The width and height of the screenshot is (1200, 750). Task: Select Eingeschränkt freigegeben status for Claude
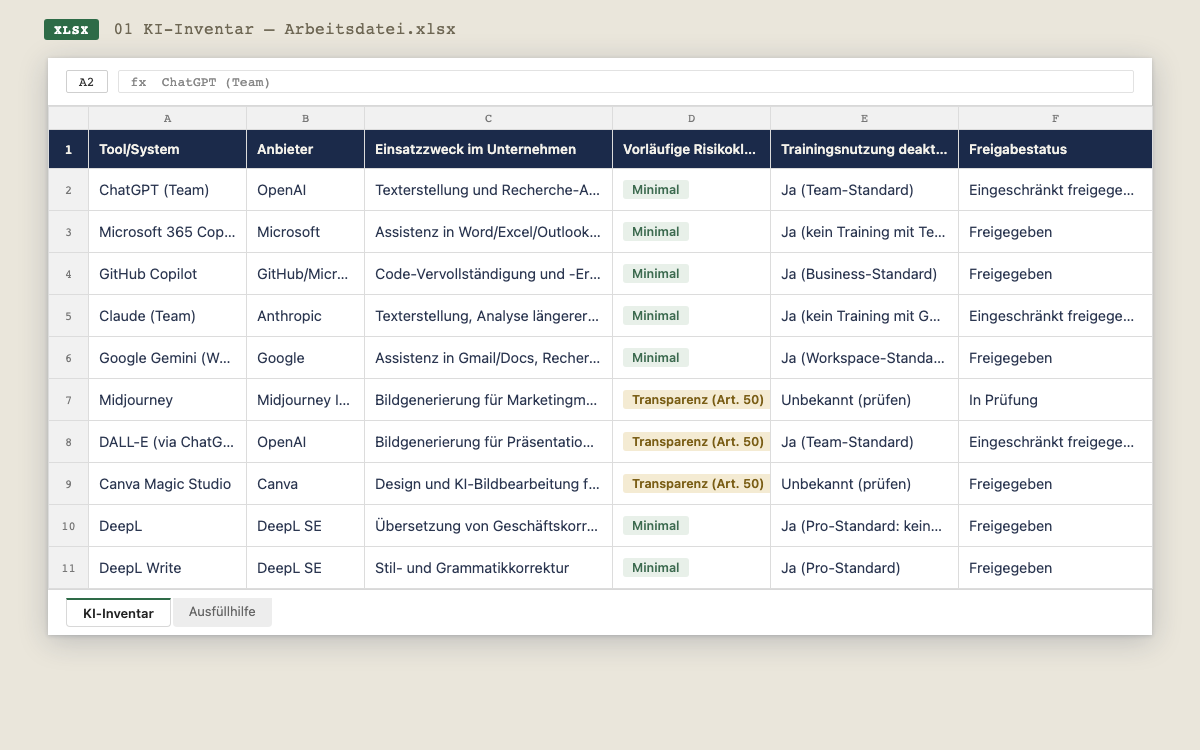[x=1055, y=316]
